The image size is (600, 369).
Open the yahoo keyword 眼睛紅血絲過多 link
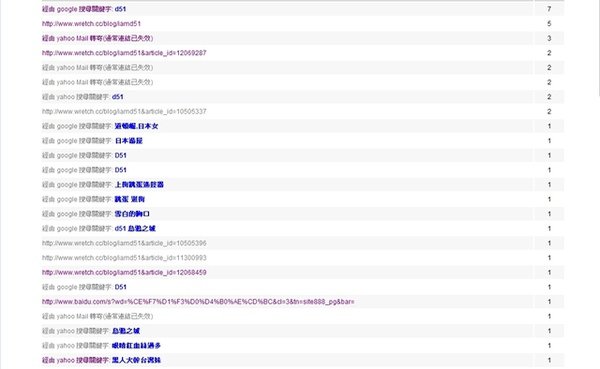[101, 346]
